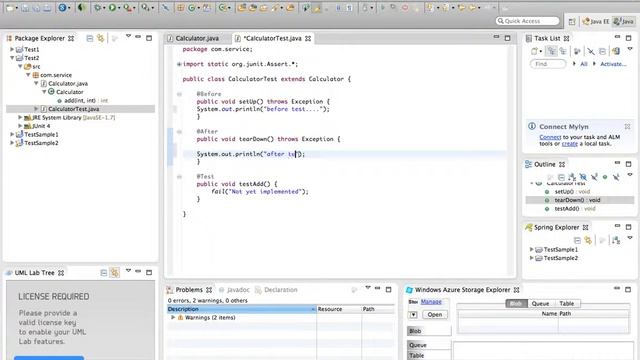
Task: Click the Spring Explorer leaf icon
Action: pos(529,227)
